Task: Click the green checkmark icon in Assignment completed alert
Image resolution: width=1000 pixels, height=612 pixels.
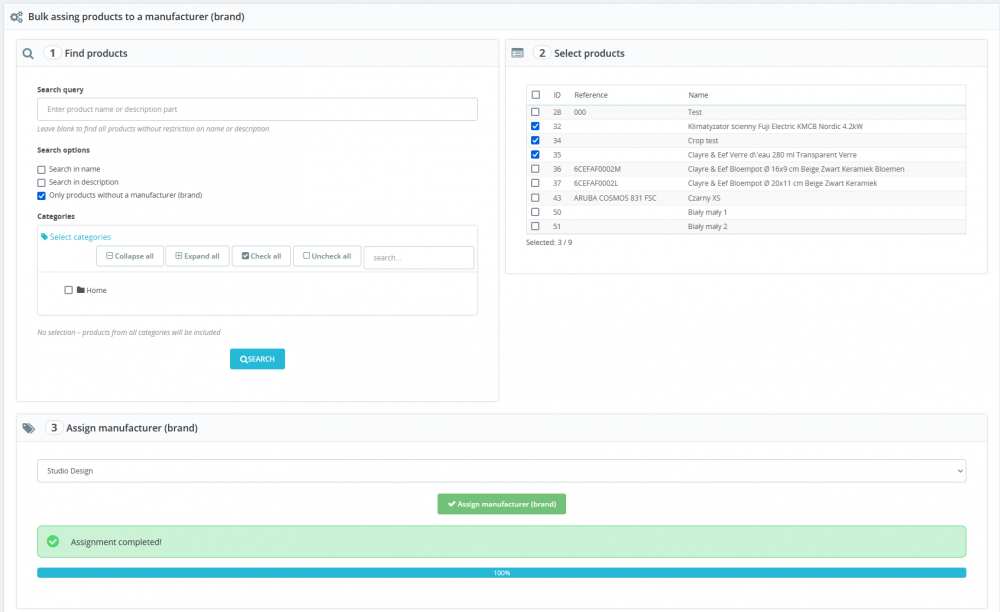Action: pos(53,541)
